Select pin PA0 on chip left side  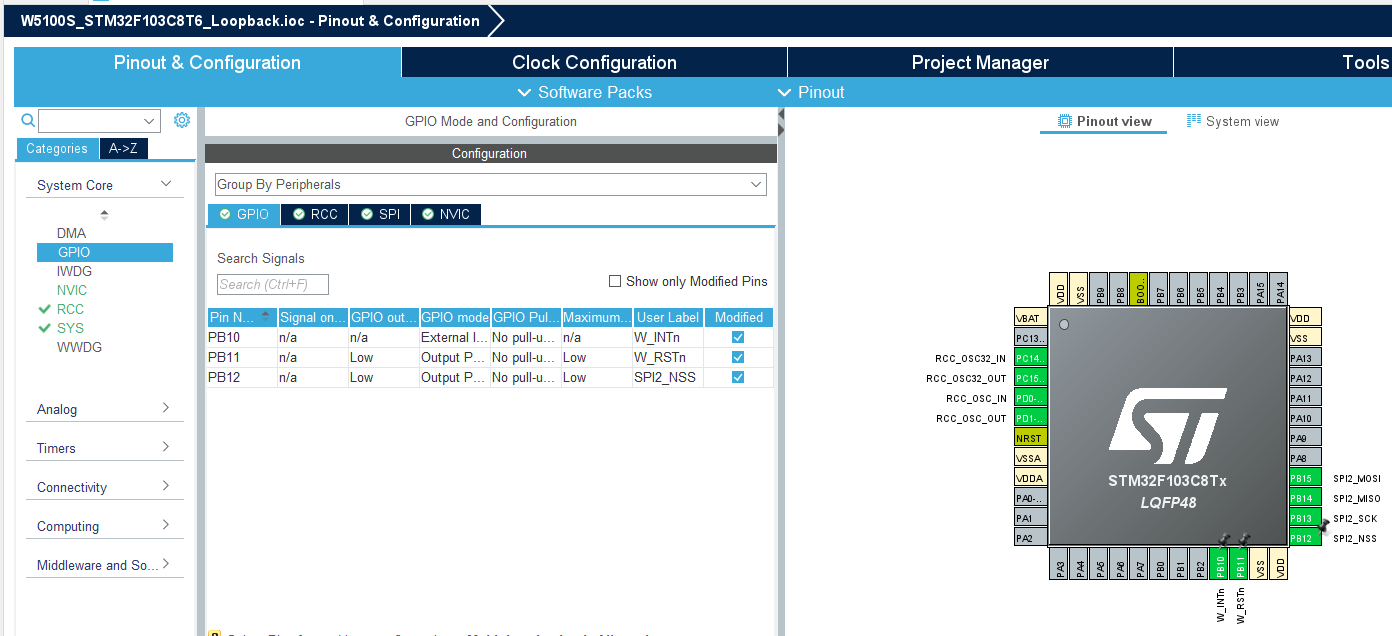pos(1030,498)
